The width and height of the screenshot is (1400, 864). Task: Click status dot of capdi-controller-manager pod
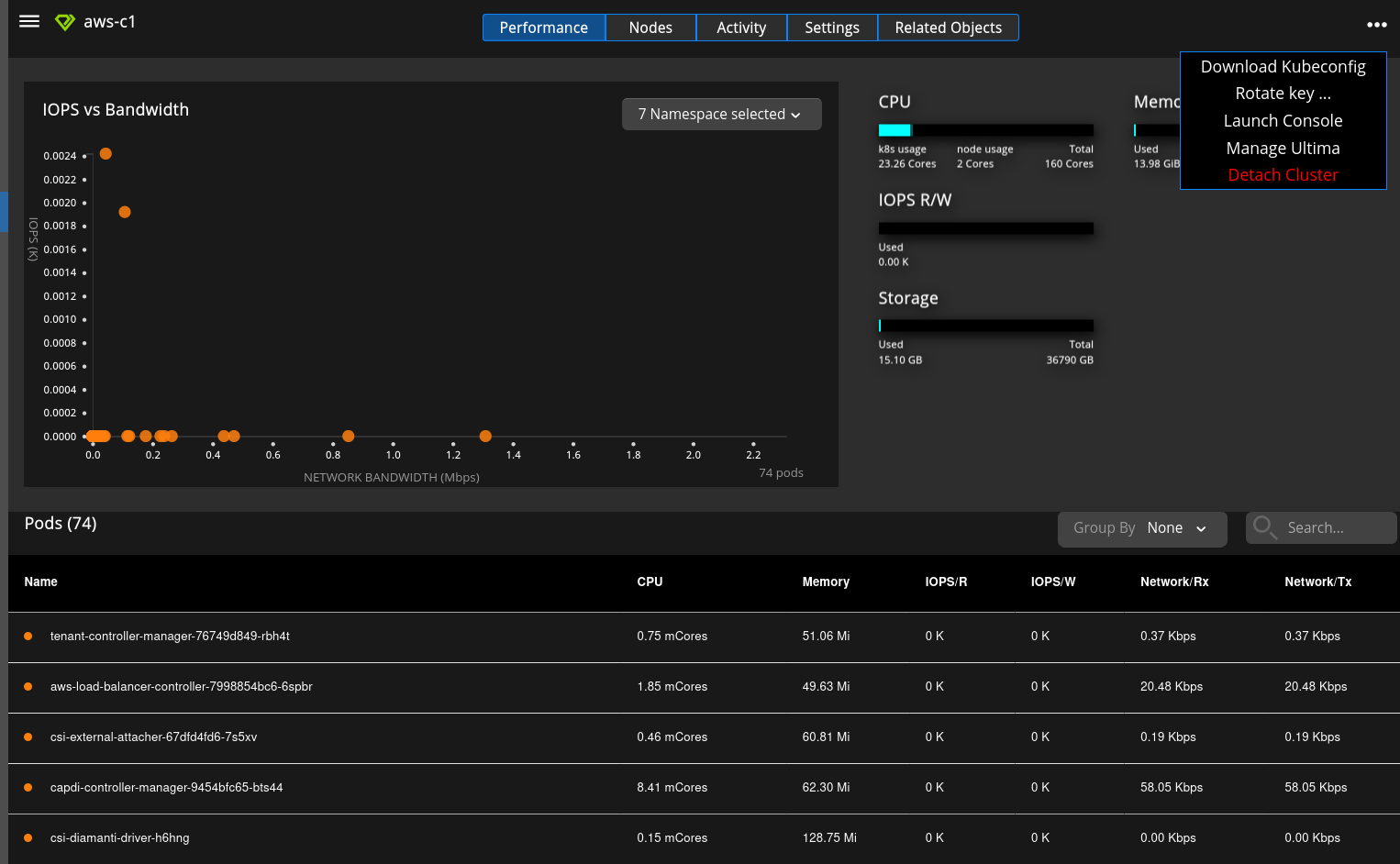click(28, 787)
